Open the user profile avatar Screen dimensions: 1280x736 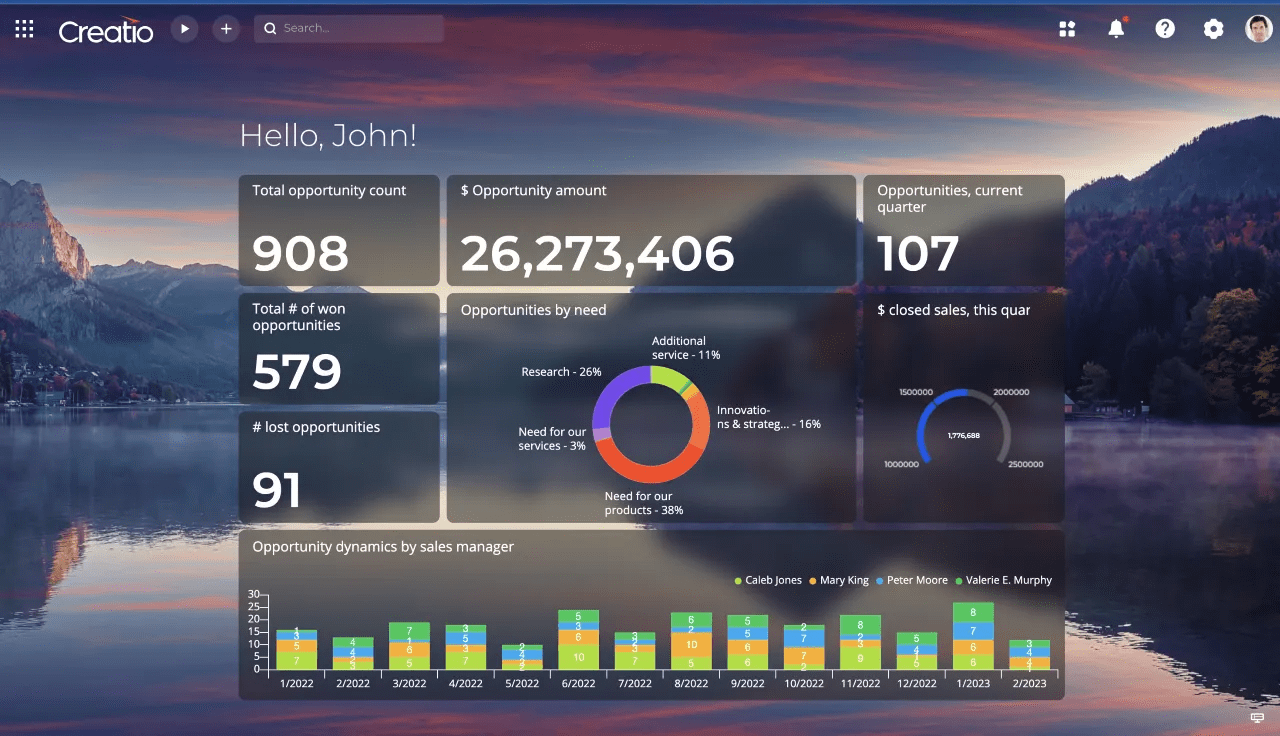tap(1258, 29)
